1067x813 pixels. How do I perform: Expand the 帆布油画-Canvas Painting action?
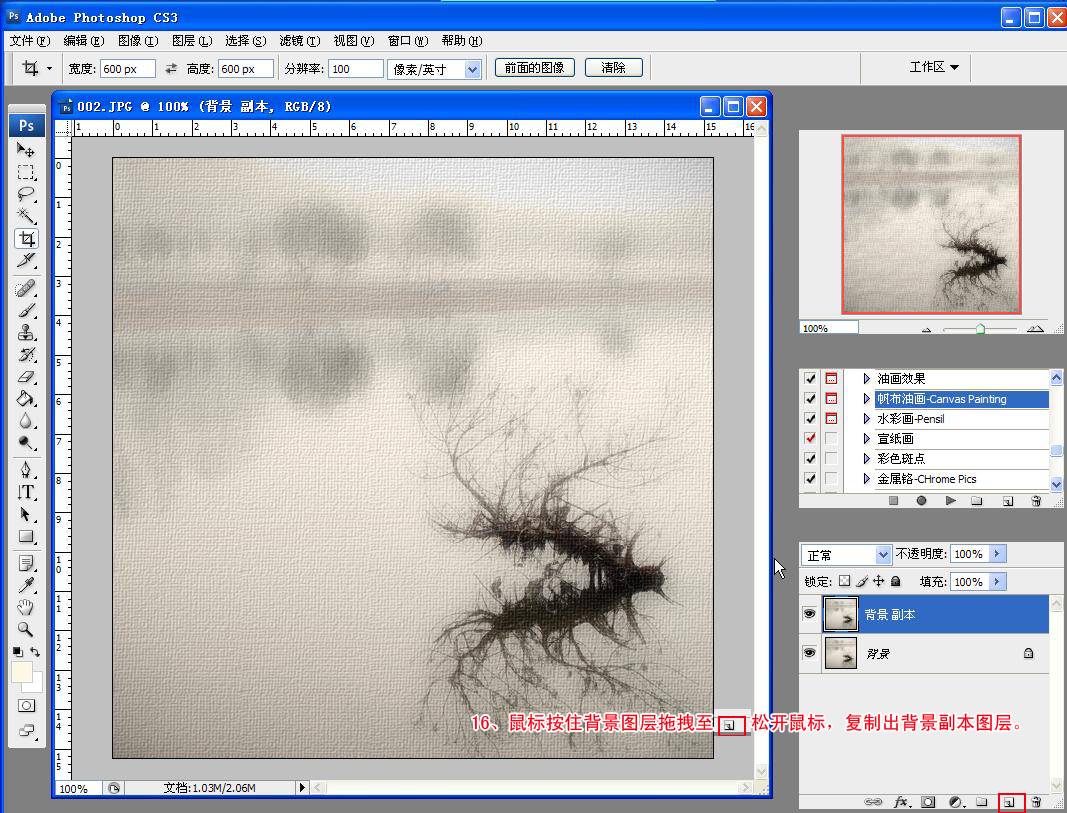pyautogui.click(x=866, y=399)
